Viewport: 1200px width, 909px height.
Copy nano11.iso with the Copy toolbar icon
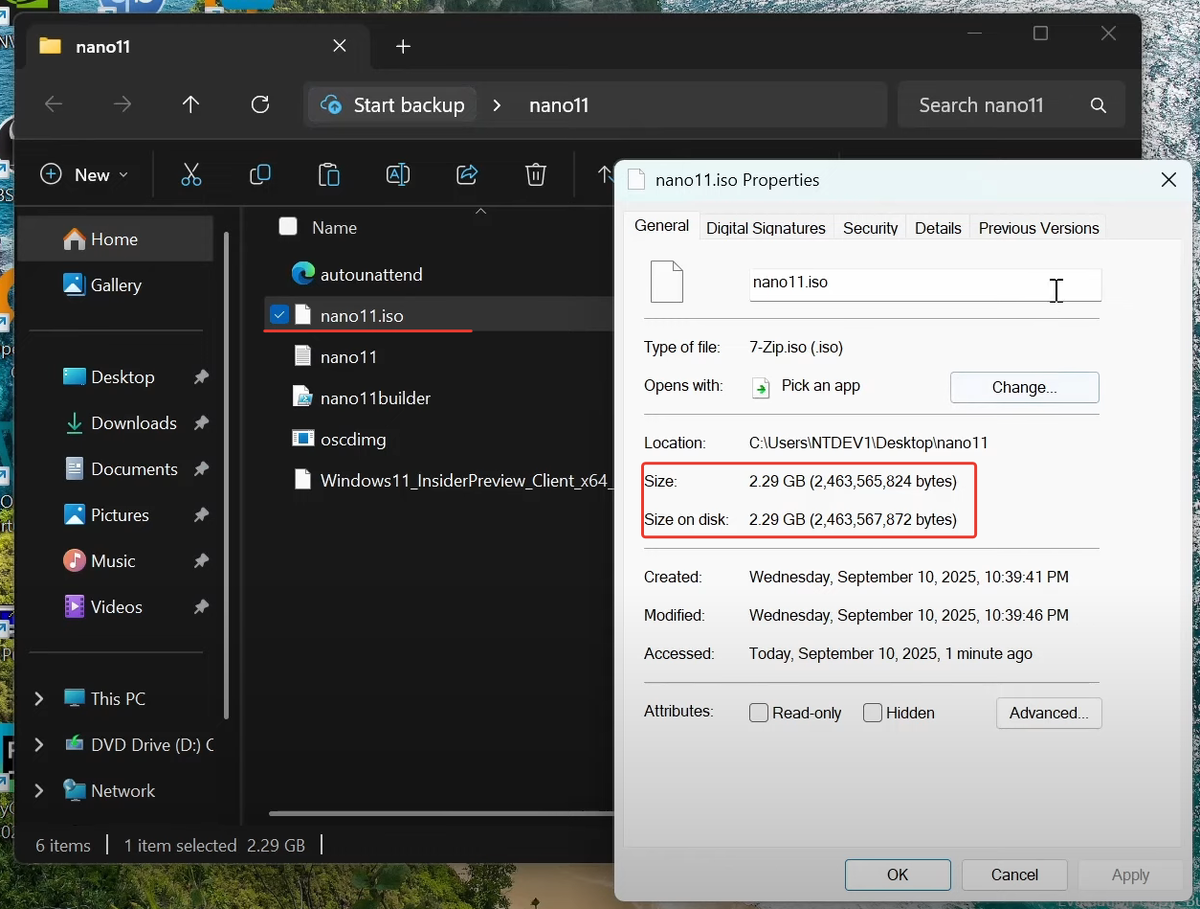point(260,174)
